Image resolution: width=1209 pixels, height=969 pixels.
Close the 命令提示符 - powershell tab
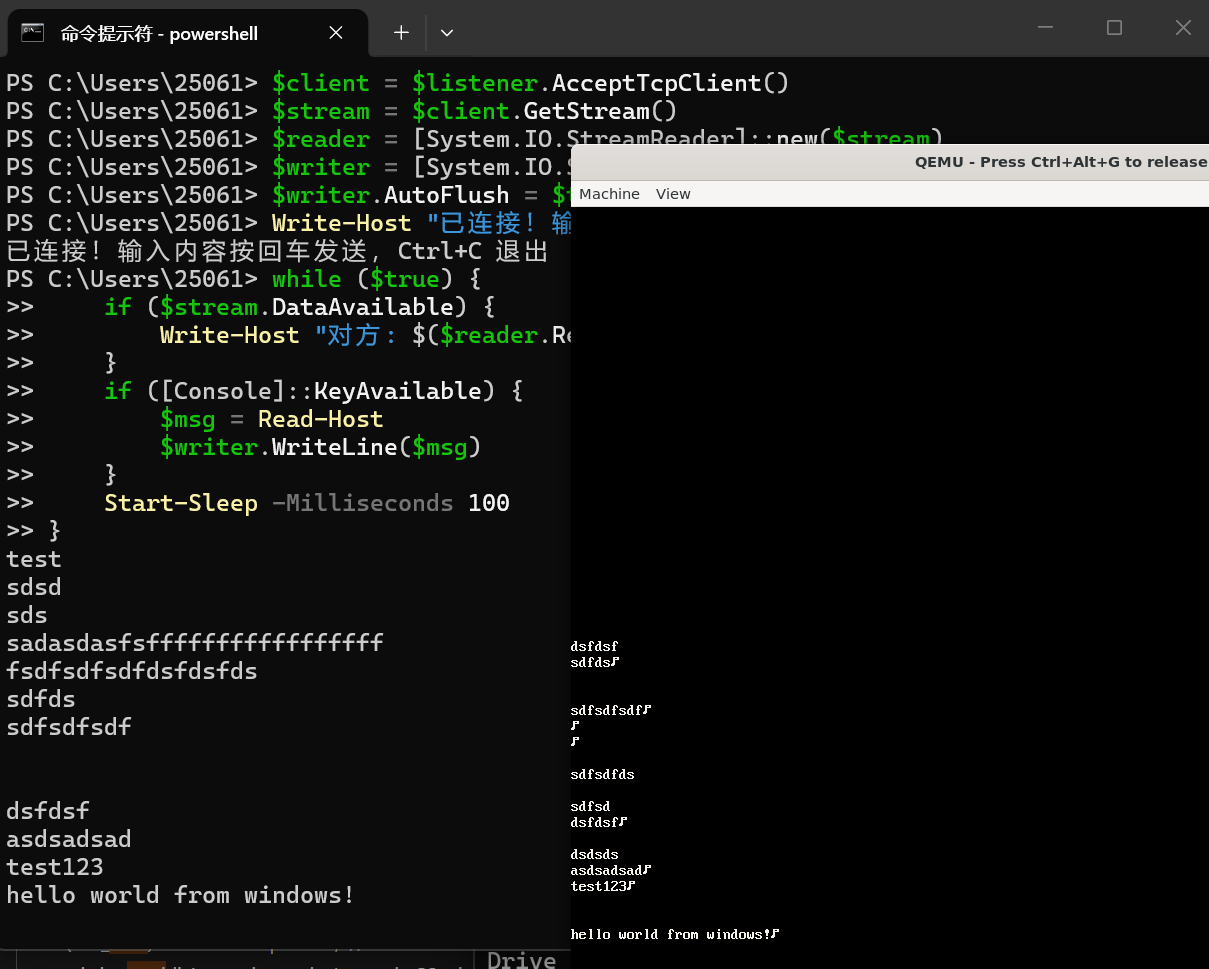click(336, 33)
